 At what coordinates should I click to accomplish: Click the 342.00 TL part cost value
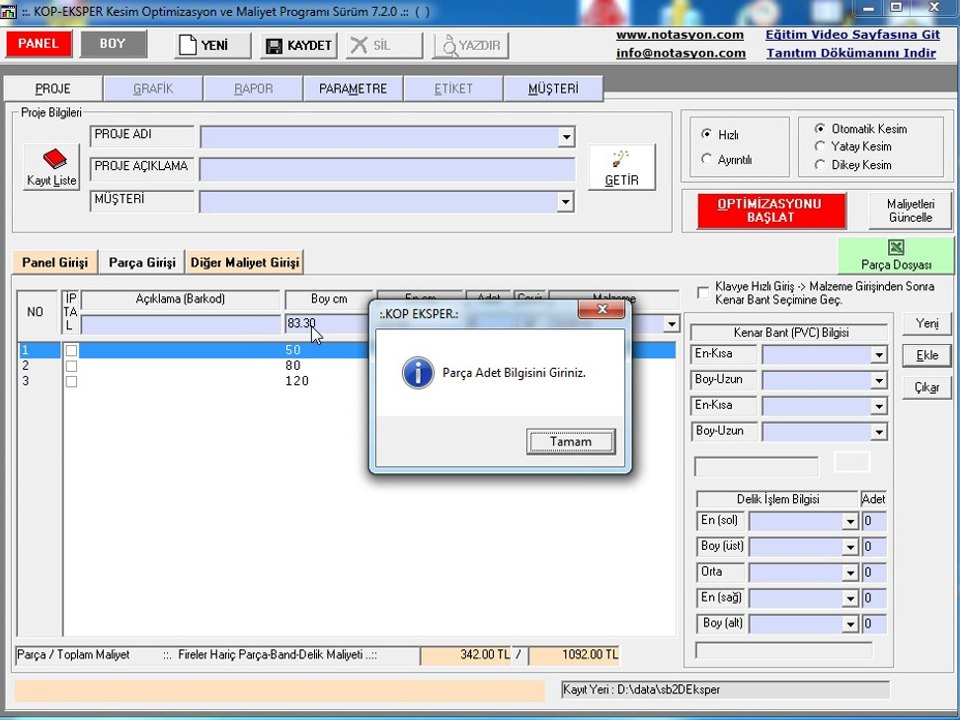(x=467, y=655)
